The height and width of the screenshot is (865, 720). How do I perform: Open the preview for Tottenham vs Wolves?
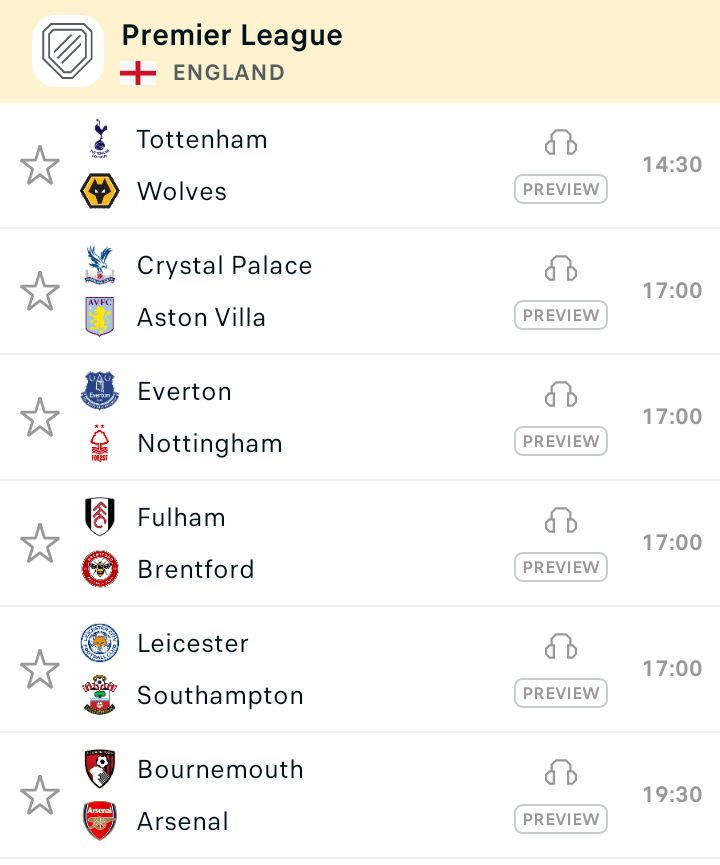561,189
